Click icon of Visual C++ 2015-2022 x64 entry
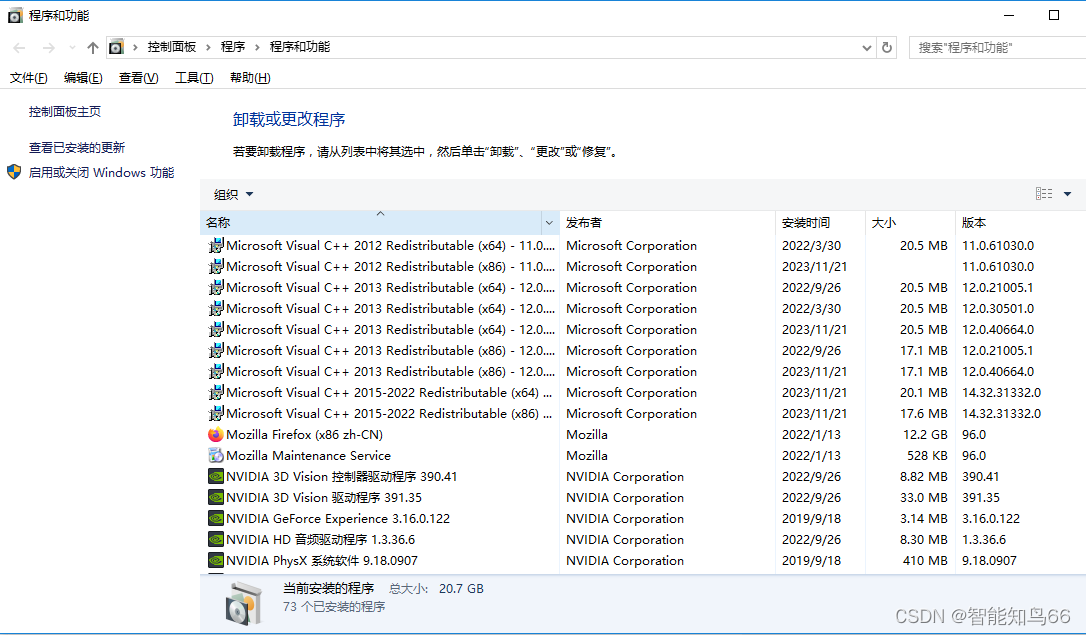The height and width of the screenshot is (635, 1086). point(215,393)
